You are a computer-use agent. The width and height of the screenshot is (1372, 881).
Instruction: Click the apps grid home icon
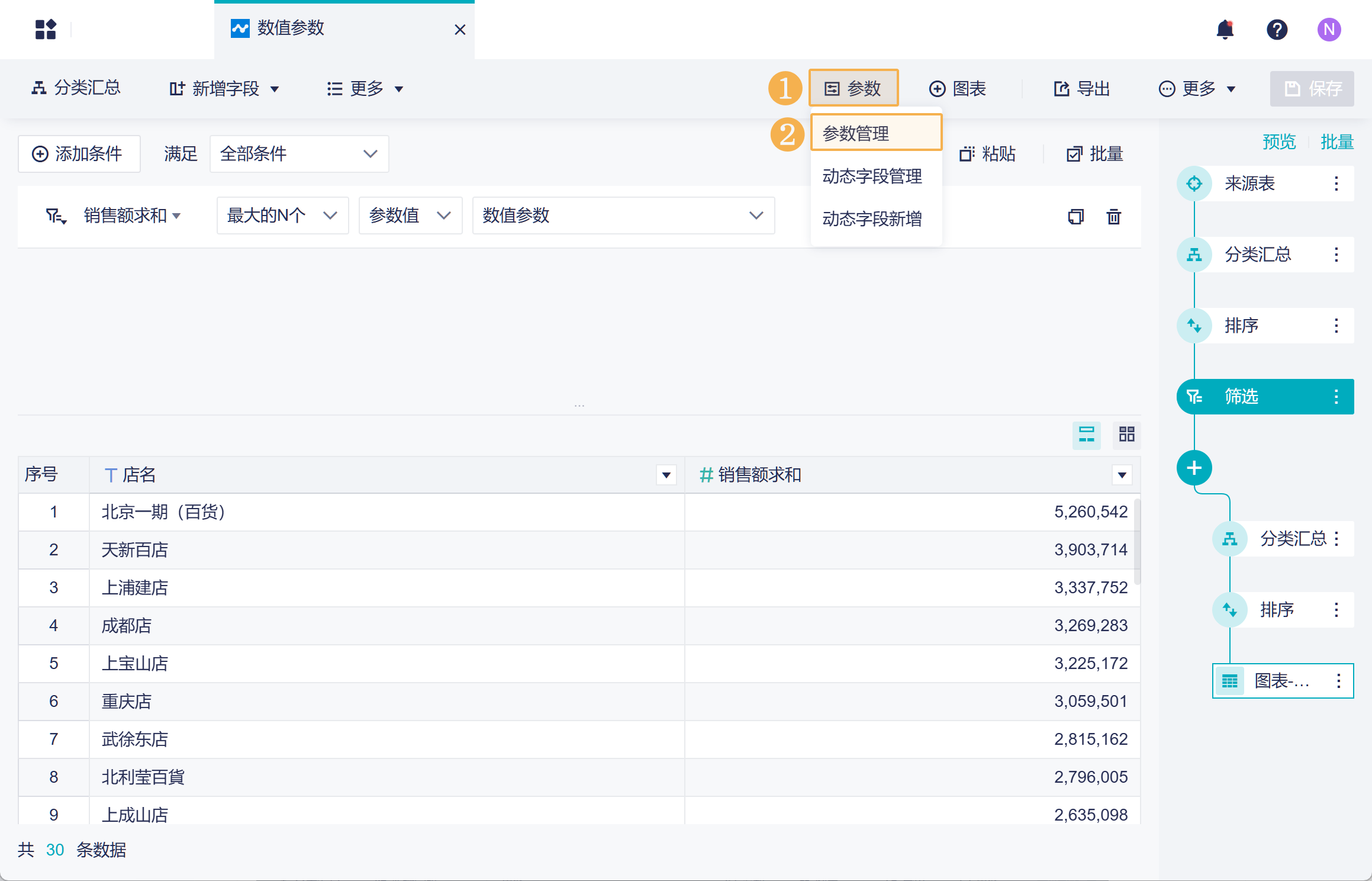tap(46, 29)
